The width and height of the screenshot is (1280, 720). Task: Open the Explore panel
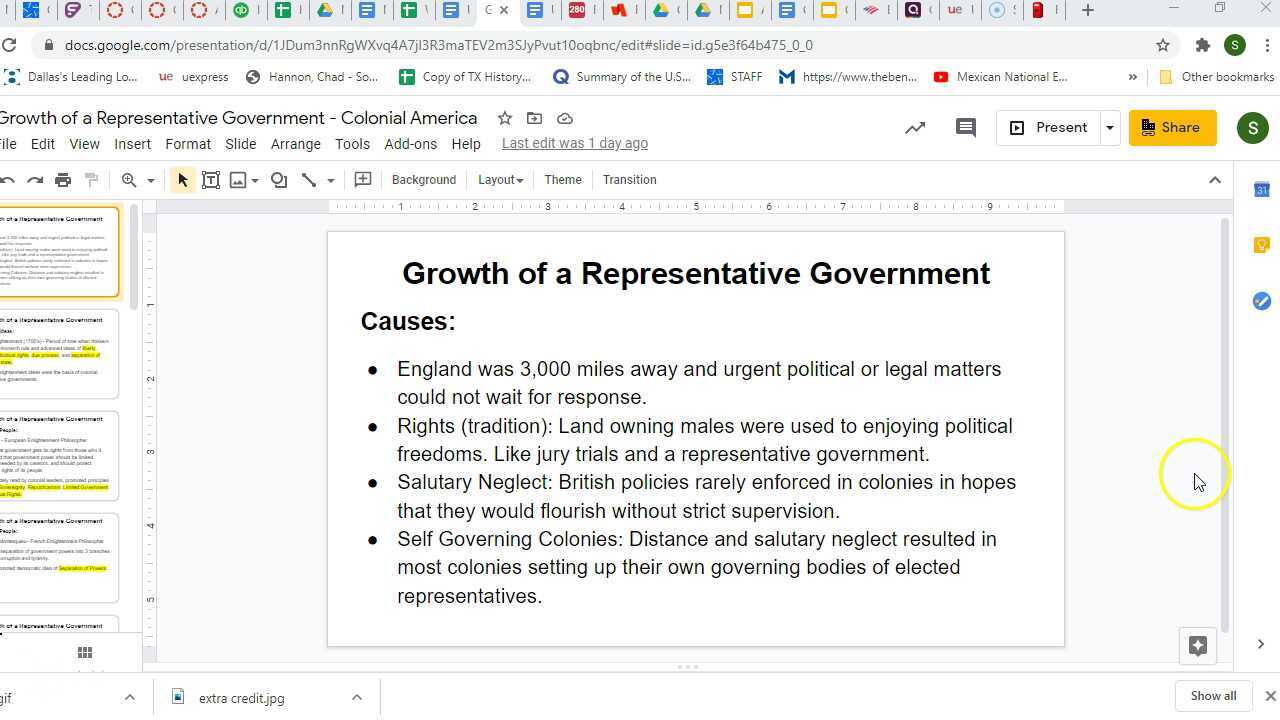click(x=1198, y=645)
